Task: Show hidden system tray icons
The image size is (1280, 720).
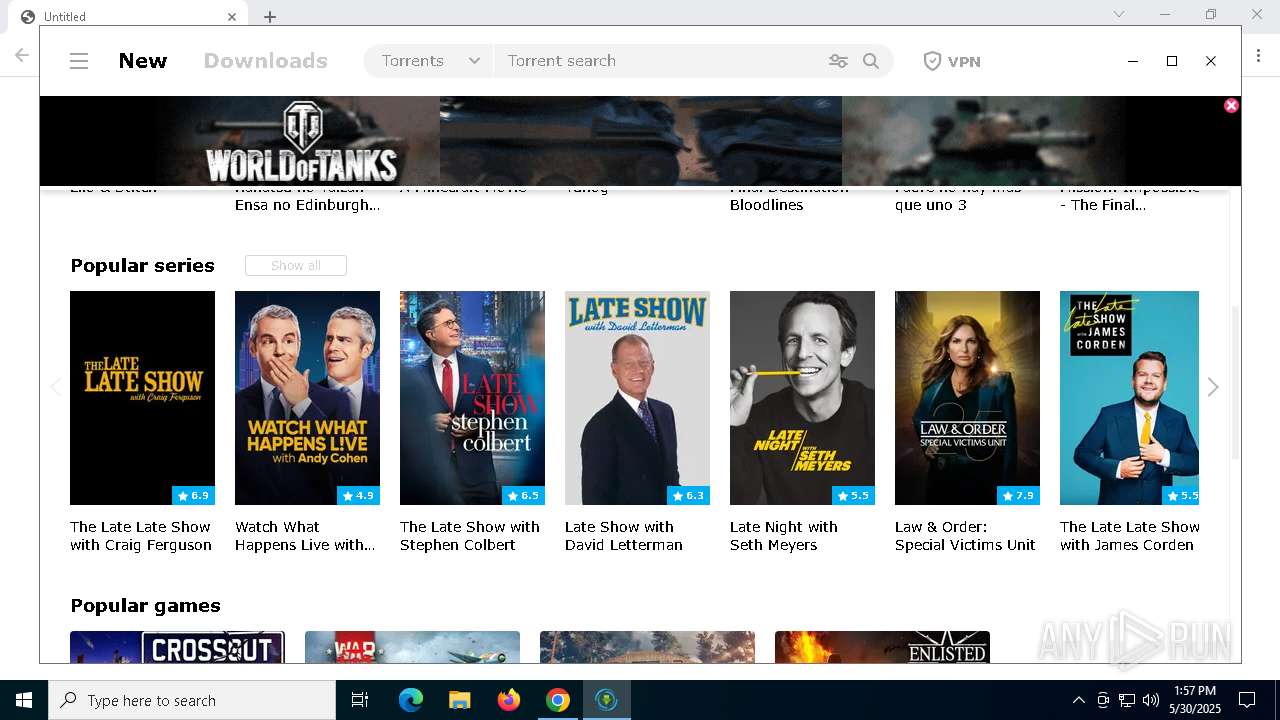Action: (1078, 700)
